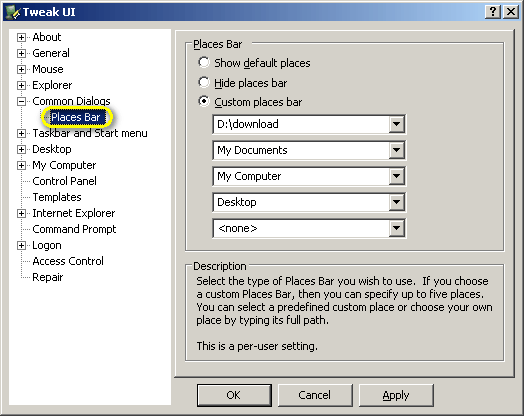Click the OK button
524x416 pixels.
(x=234, y=395)
